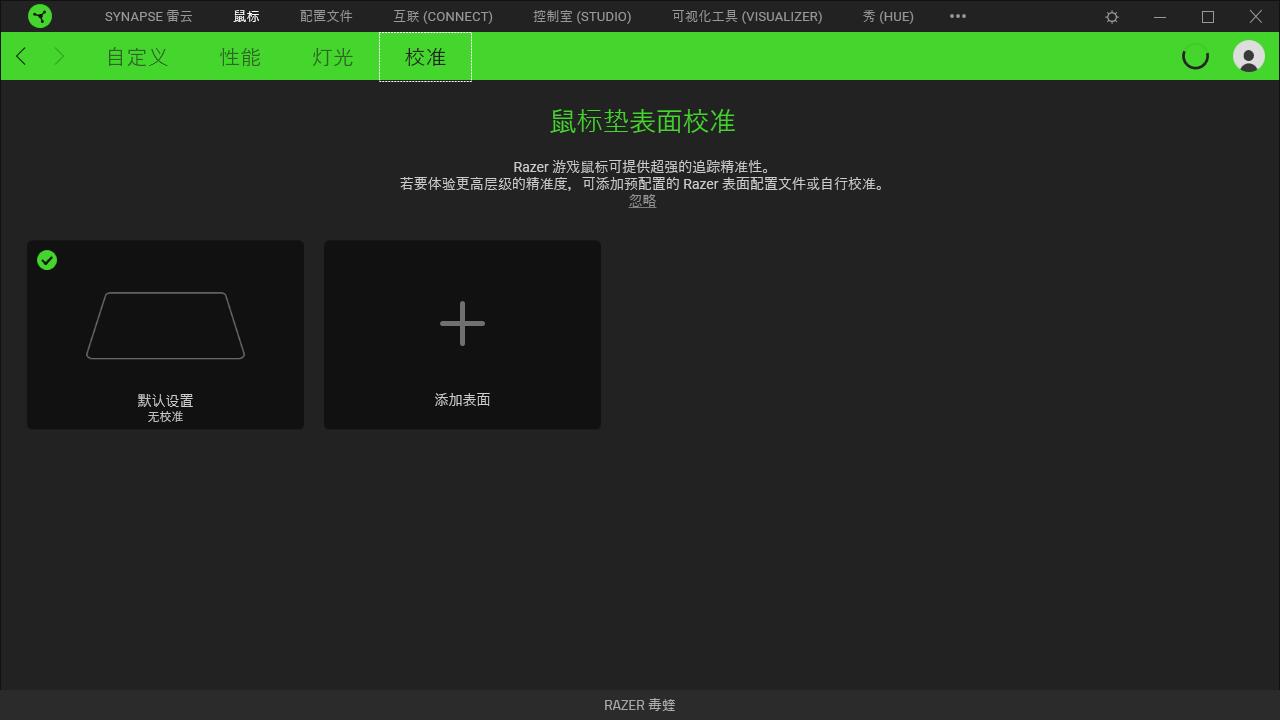
Task: Expand the 配置文件 menu
Action: [x=326, y=16]
